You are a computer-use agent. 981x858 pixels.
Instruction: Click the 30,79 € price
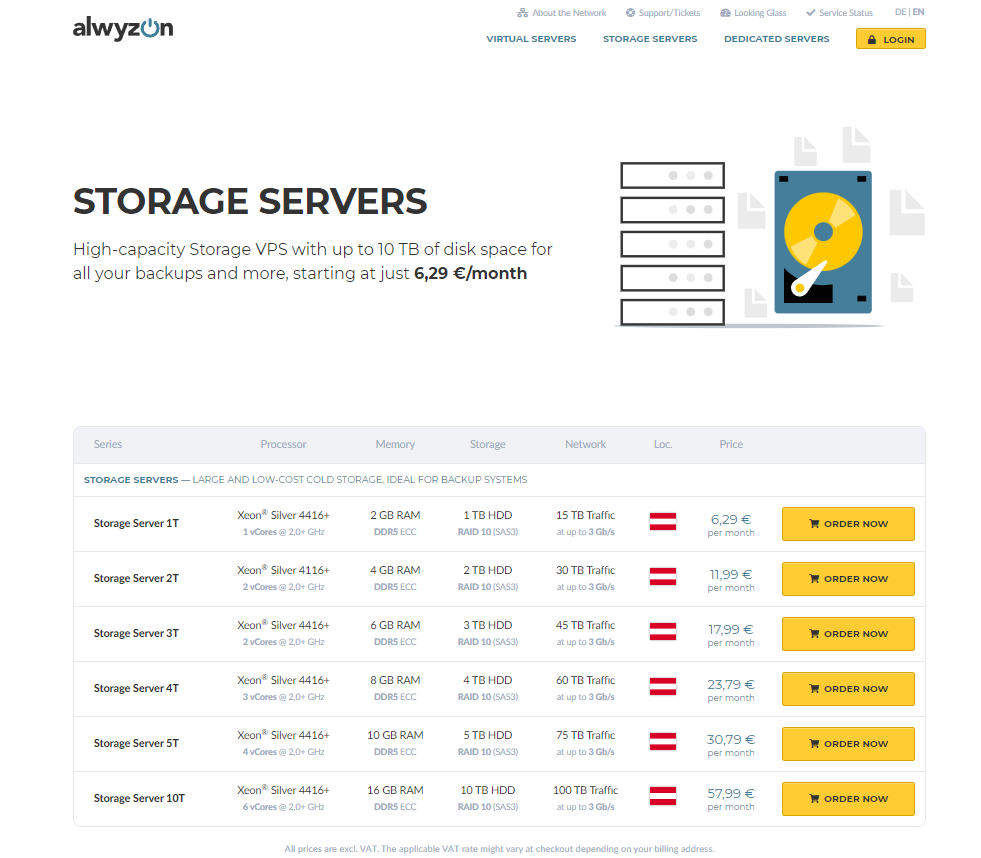731,740
